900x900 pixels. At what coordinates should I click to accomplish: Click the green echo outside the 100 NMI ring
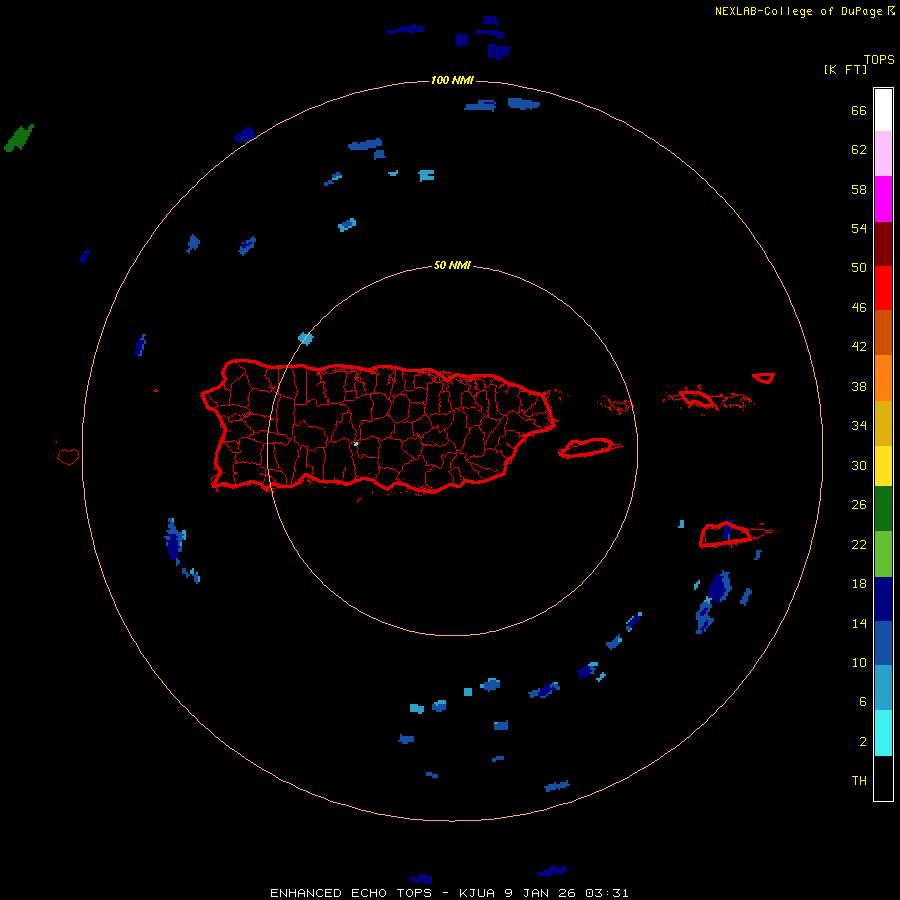(x=18, y=138)
